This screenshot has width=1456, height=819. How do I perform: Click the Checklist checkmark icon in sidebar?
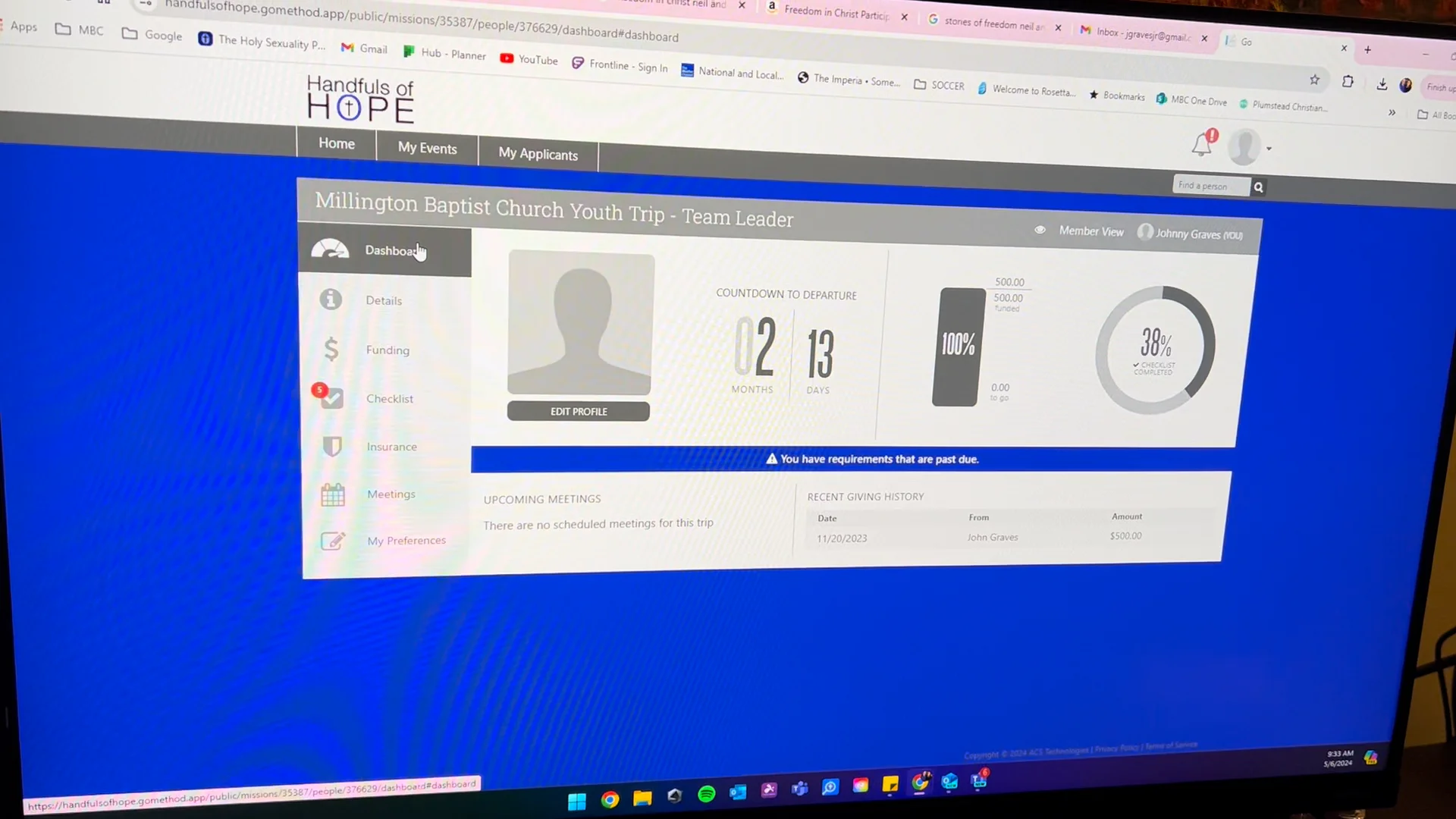[332, 398]
